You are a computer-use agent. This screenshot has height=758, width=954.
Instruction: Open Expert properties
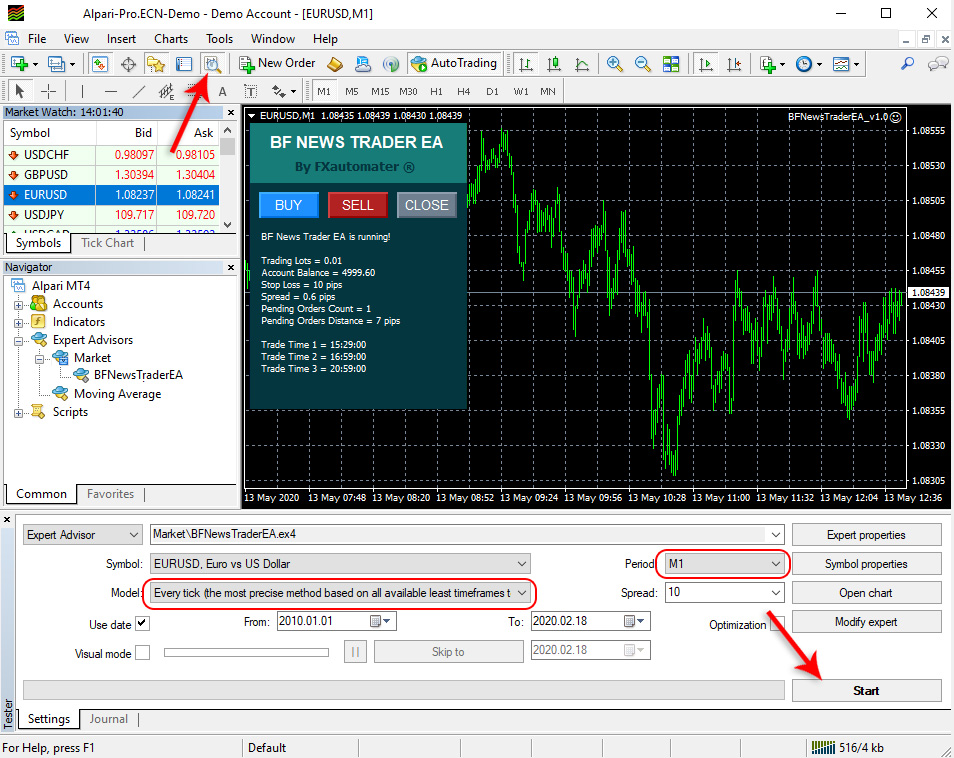coord(866,535)
